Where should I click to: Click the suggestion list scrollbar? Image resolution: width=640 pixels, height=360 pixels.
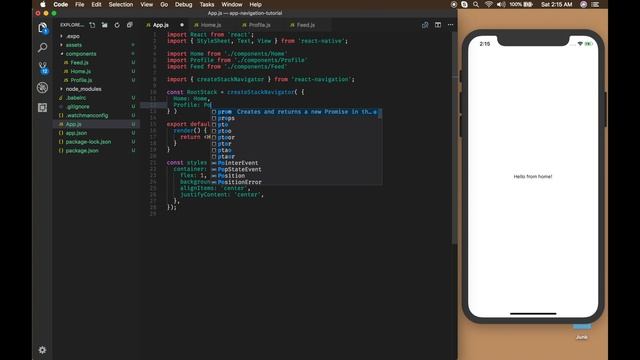coord(380,113)
